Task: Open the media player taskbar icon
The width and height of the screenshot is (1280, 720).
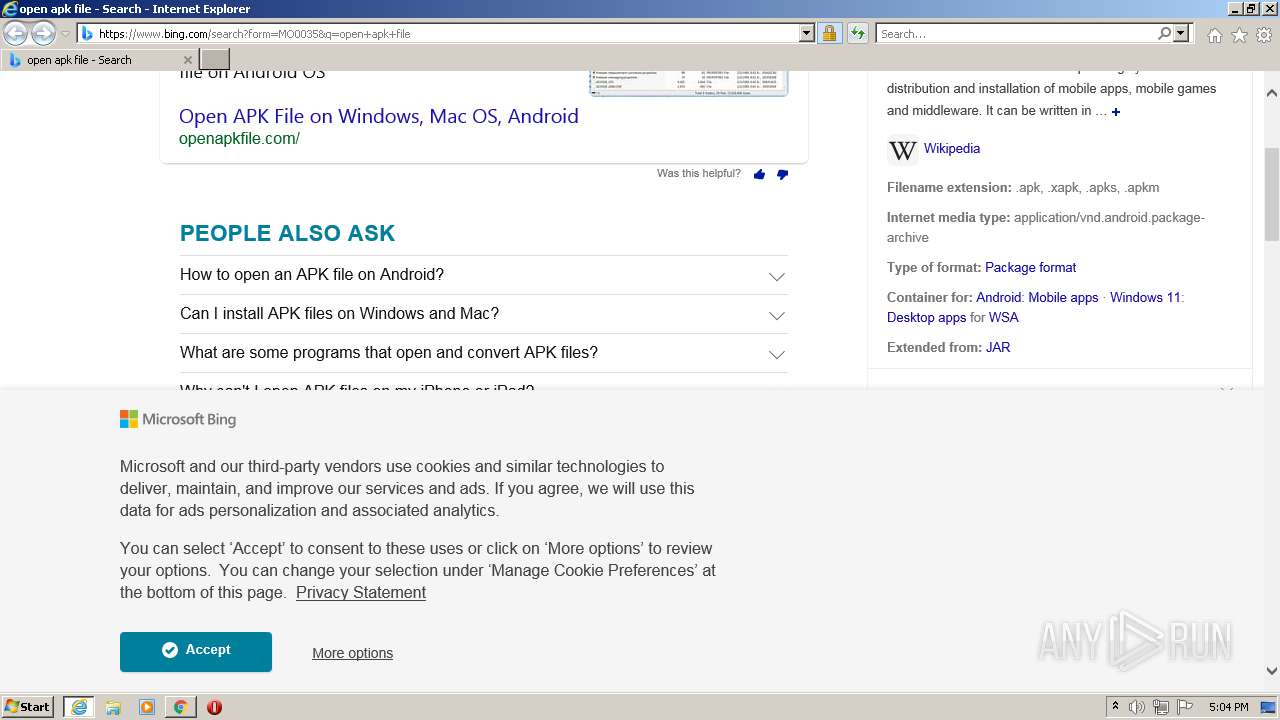Action: [x=147, y=707]
